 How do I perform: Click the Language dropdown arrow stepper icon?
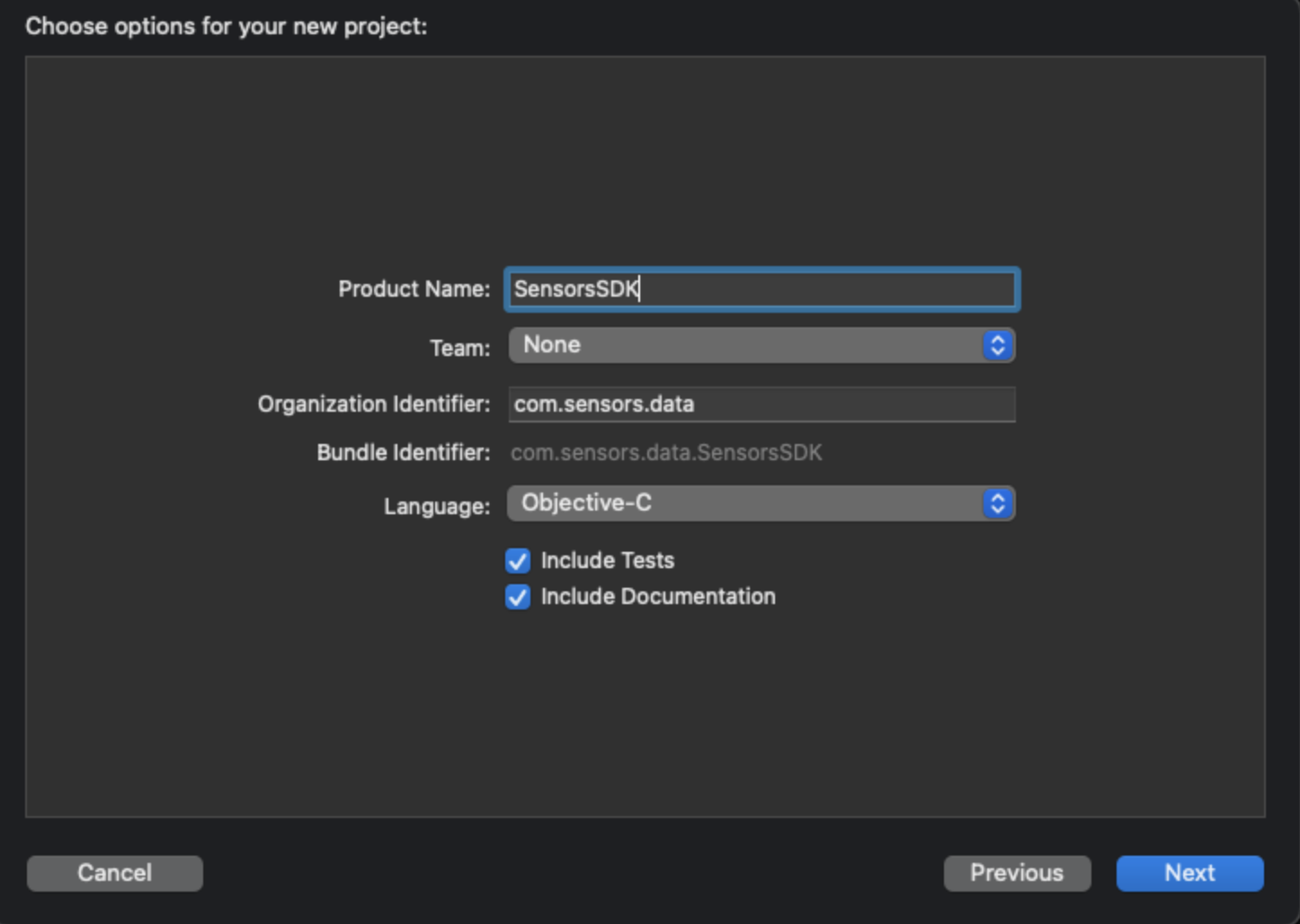click(997, 503)
